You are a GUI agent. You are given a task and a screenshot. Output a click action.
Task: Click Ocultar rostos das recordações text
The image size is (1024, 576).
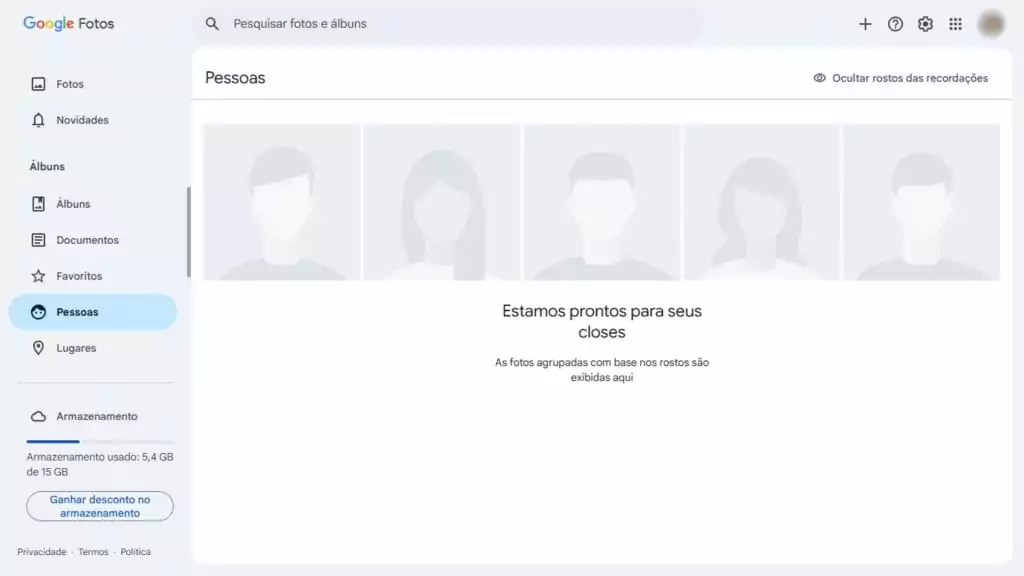tap(910, 78)
